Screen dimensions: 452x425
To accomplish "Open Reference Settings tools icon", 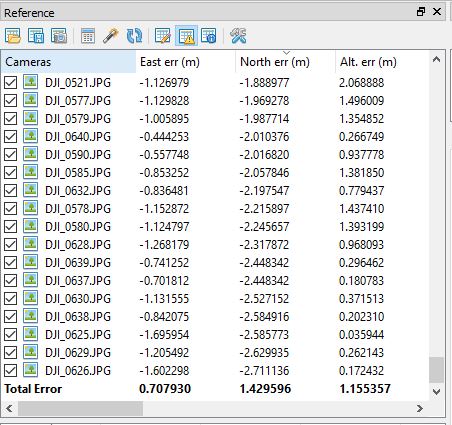I will point(238,36).
